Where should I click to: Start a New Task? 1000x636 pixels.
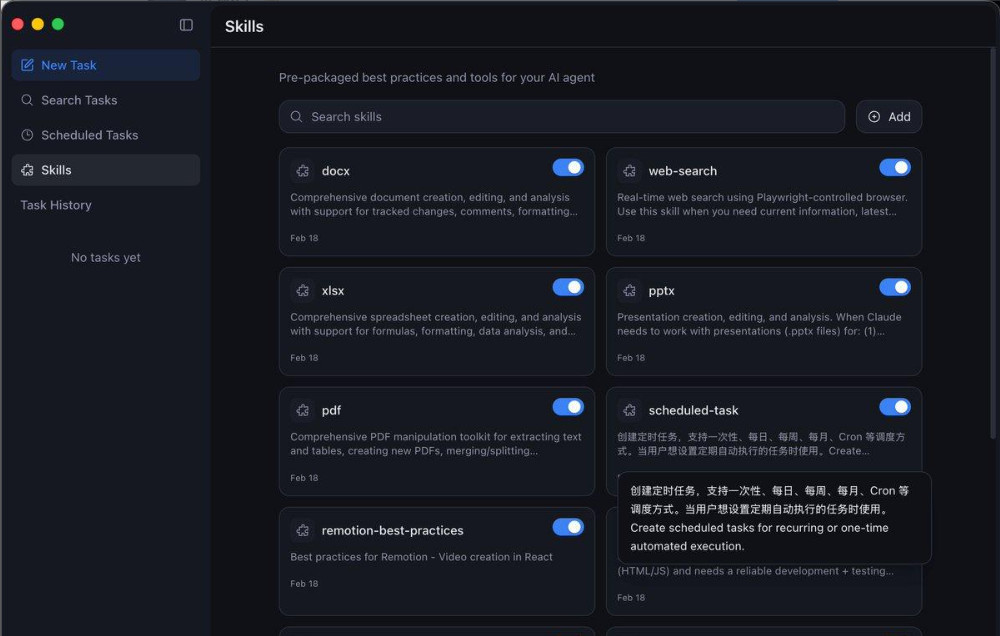106,65
